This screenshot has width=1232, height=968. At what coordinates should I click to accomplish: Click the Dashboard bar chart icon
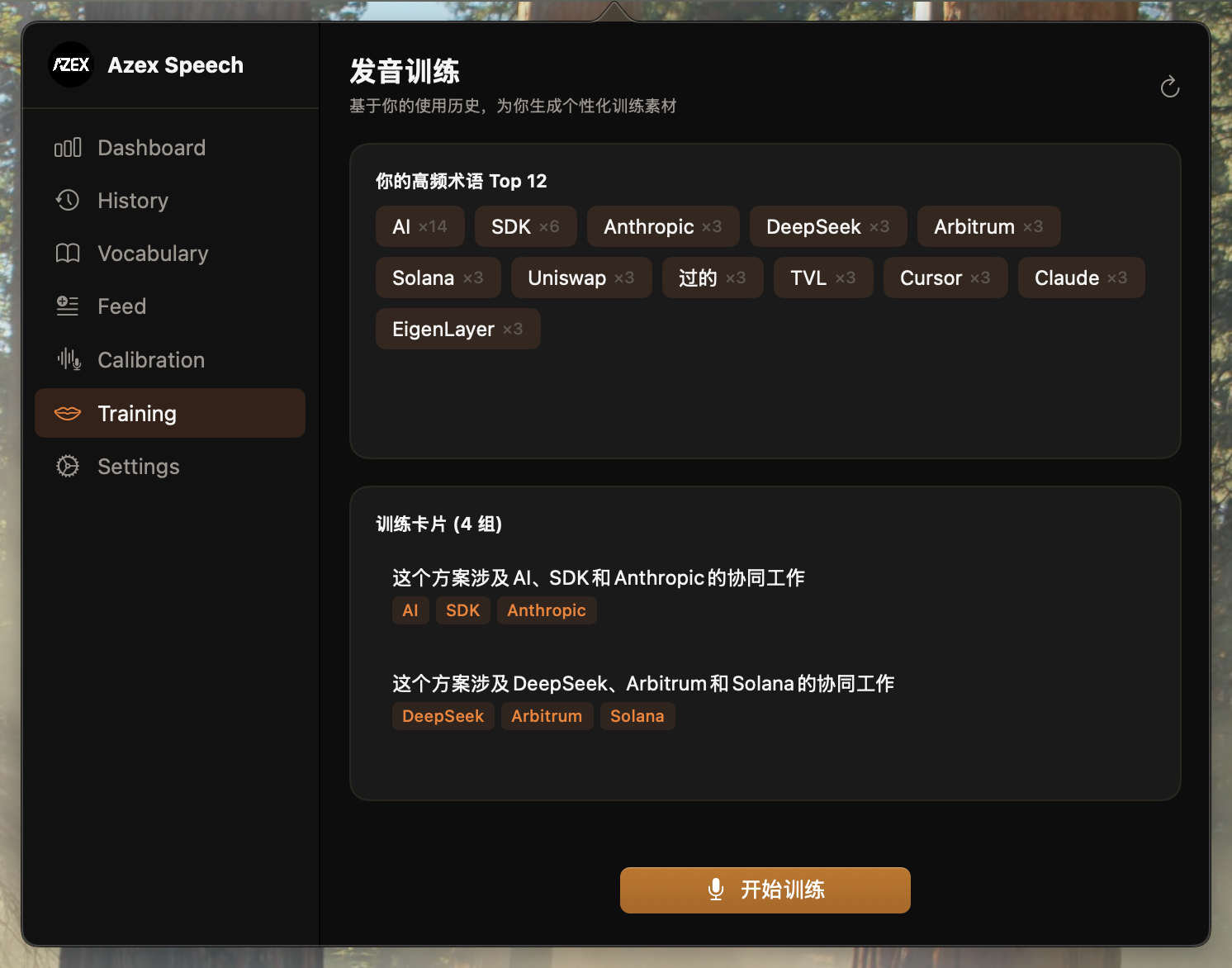point(68,148)
